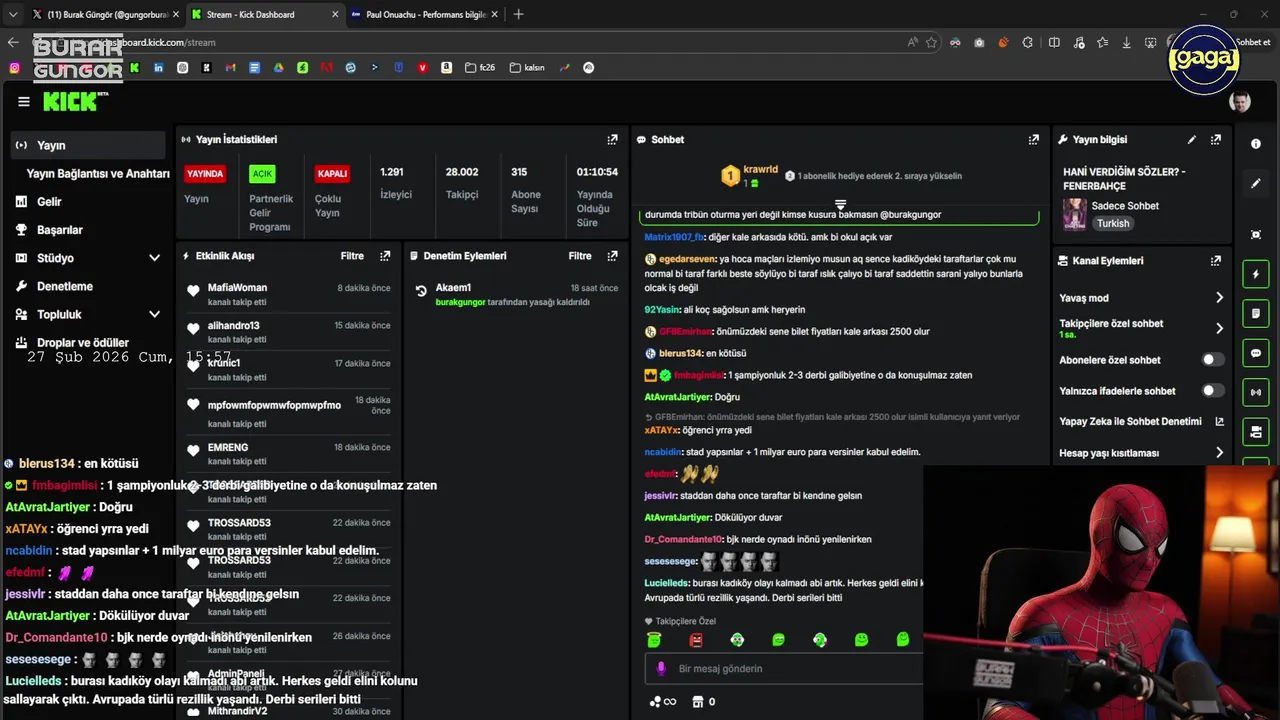Open the browser tab list dropdown arrow
This screenshot has height=720, width=1280.
pyautogui.click(x=13, y=15)
